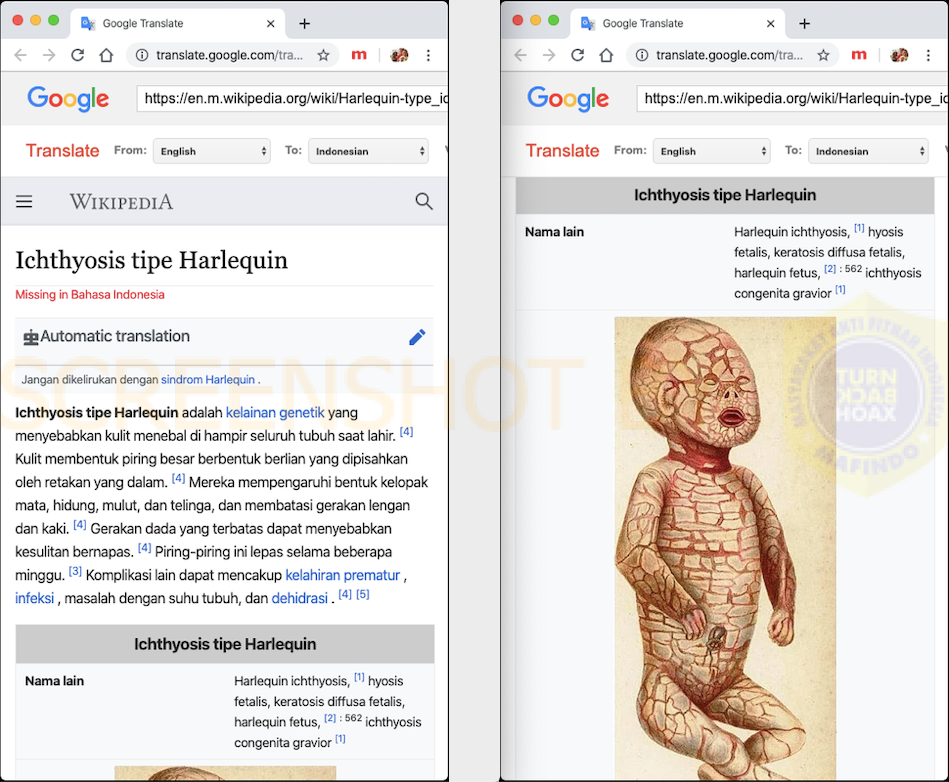Image resolution: width=949 pixels, height=782 pixels.
Task: Open the 'dehidrasi' link
Action: (x=300, y=598)
